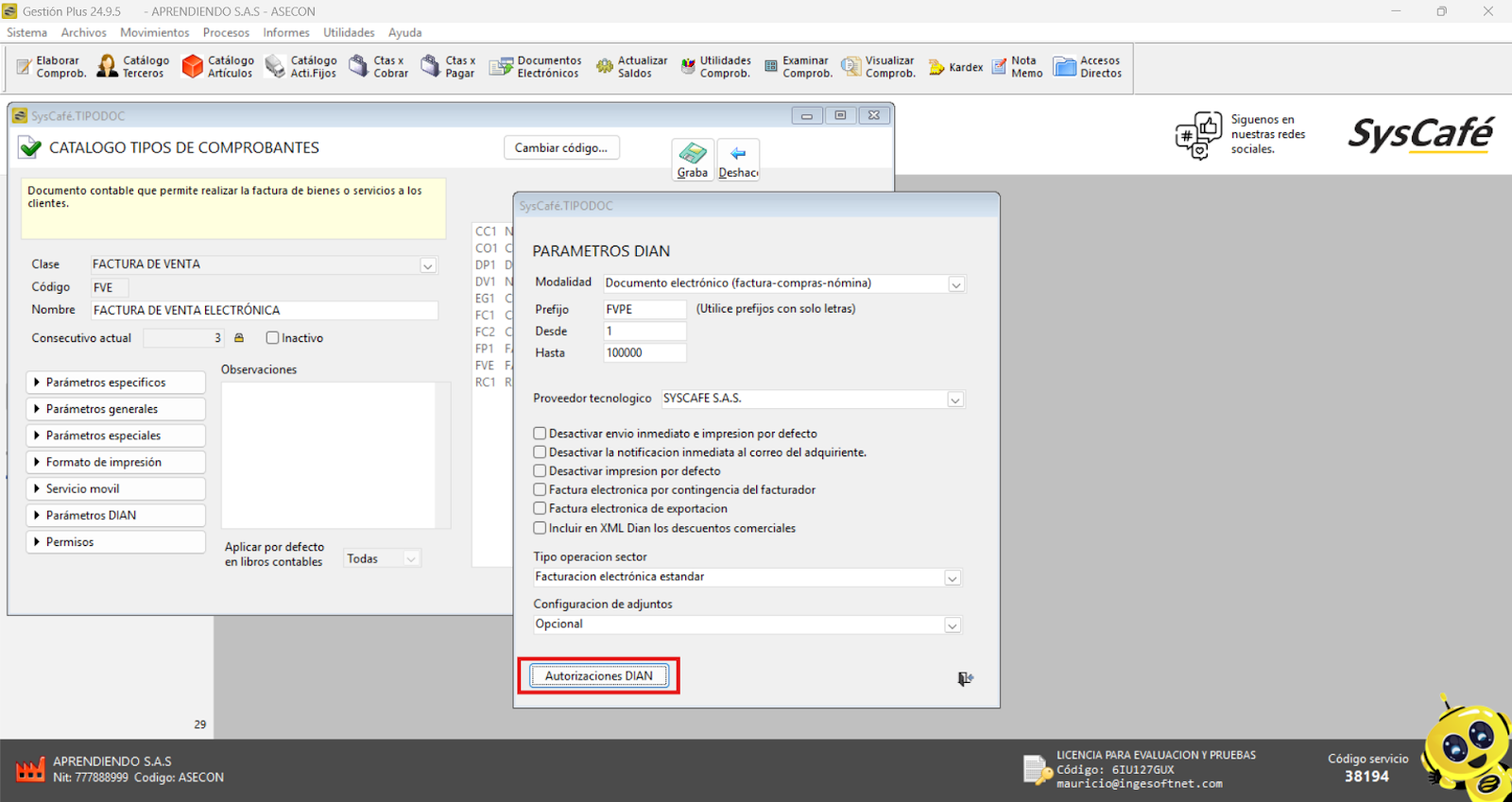Expand the Proveedor tecnologico combo box
This screenshot has height=802, width=1512.
[955, 400]
